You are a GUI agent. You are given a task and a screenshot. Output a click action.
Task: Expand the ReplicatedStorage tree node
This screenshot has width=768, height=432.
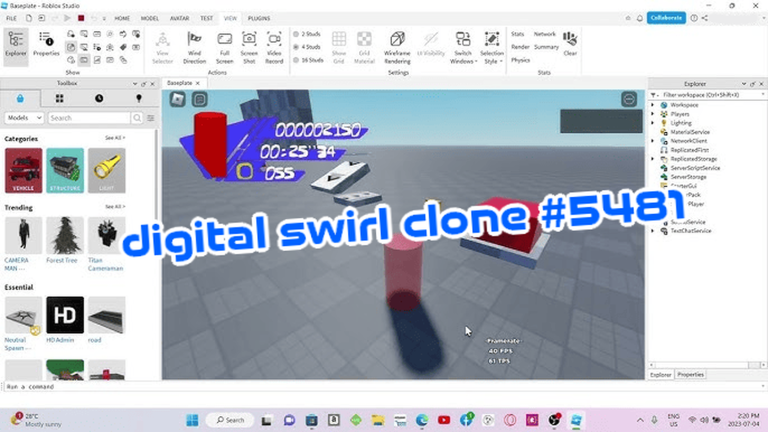click(652, 159)
